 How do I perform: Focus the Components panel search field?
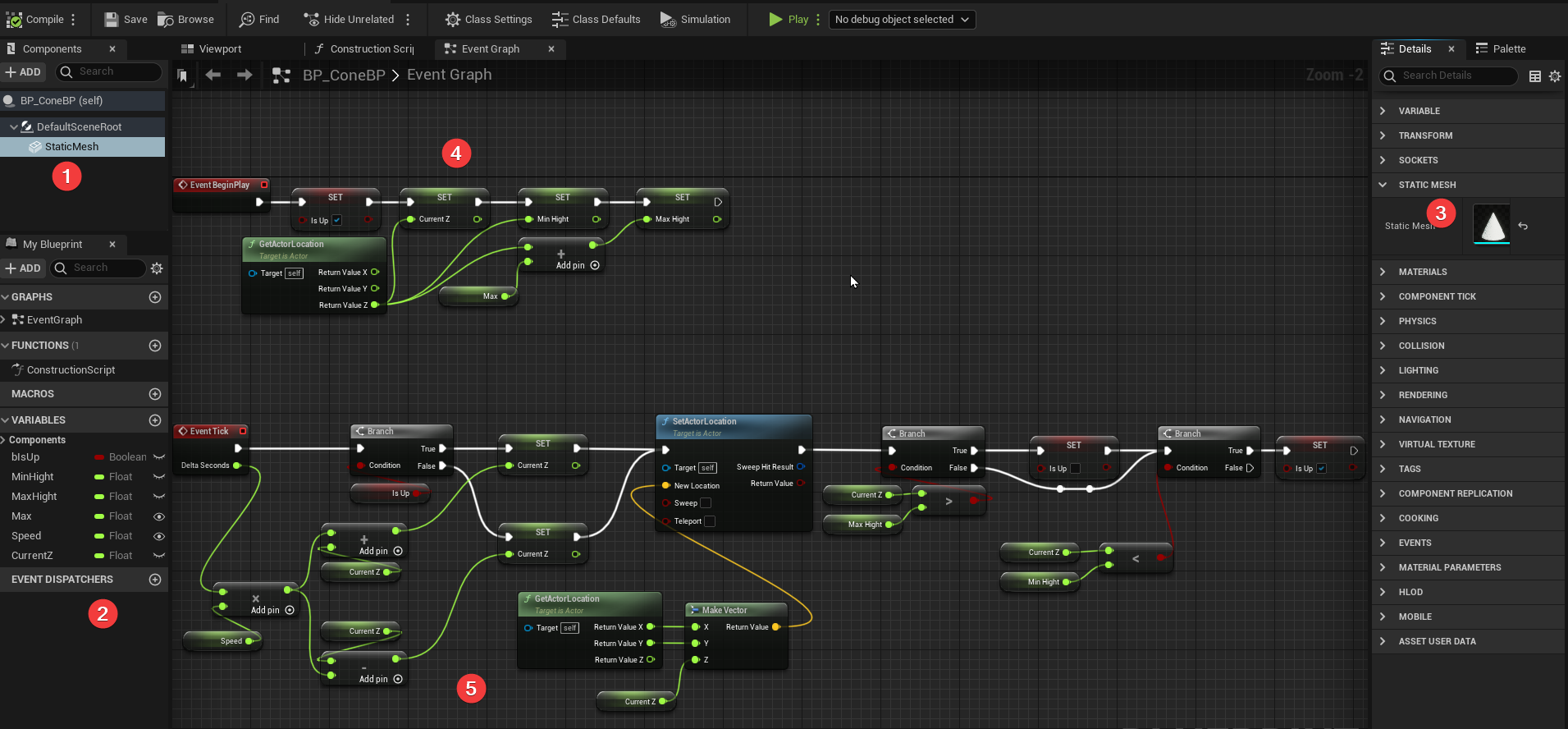(108, 72)
